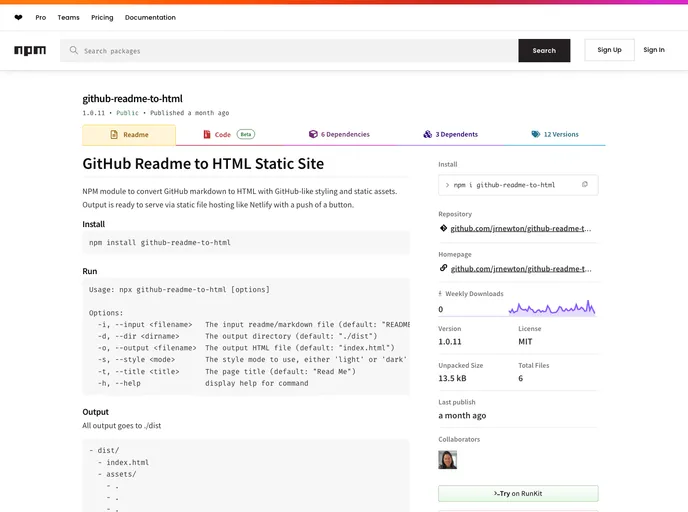Click the 'GitHub Readme to HTML Static Site' heading

pyautogui.click(x=203, y=164)
